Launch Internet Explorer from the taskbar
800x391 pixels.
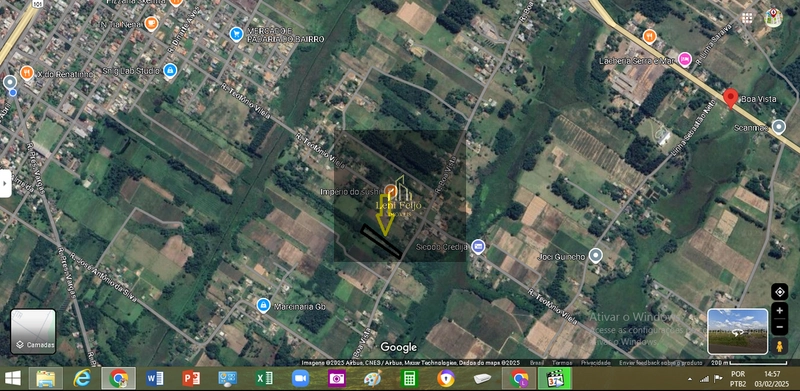click(82, 379)
